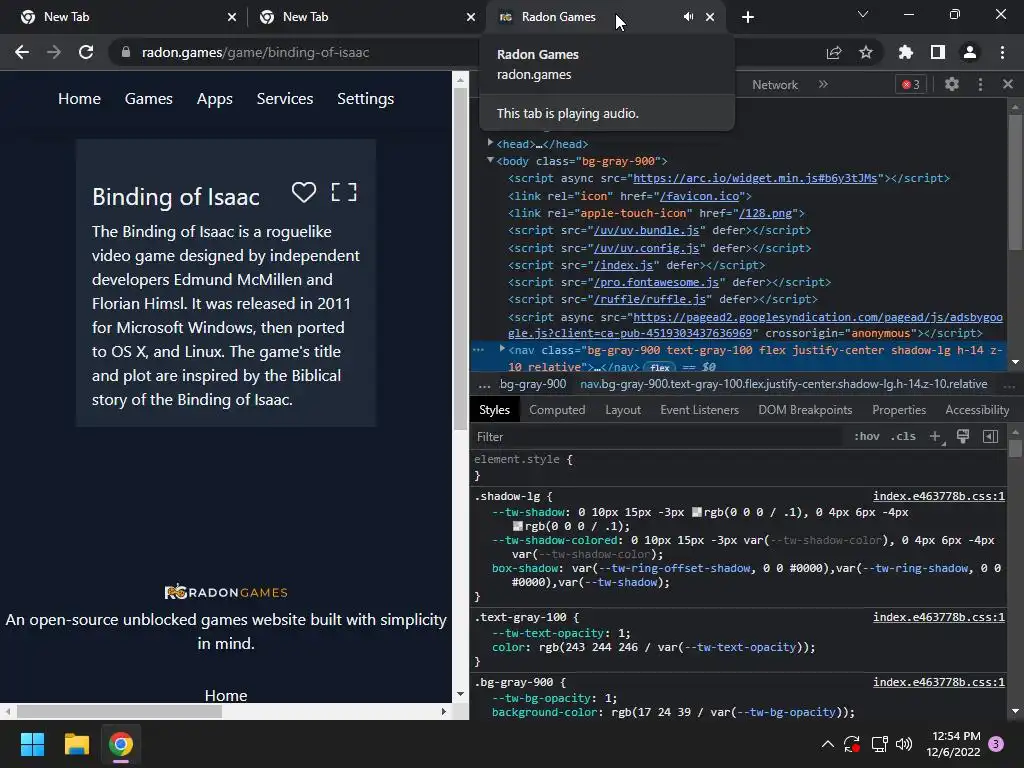Click the fullscreen icon beside the game title

(x=344, y=192)
